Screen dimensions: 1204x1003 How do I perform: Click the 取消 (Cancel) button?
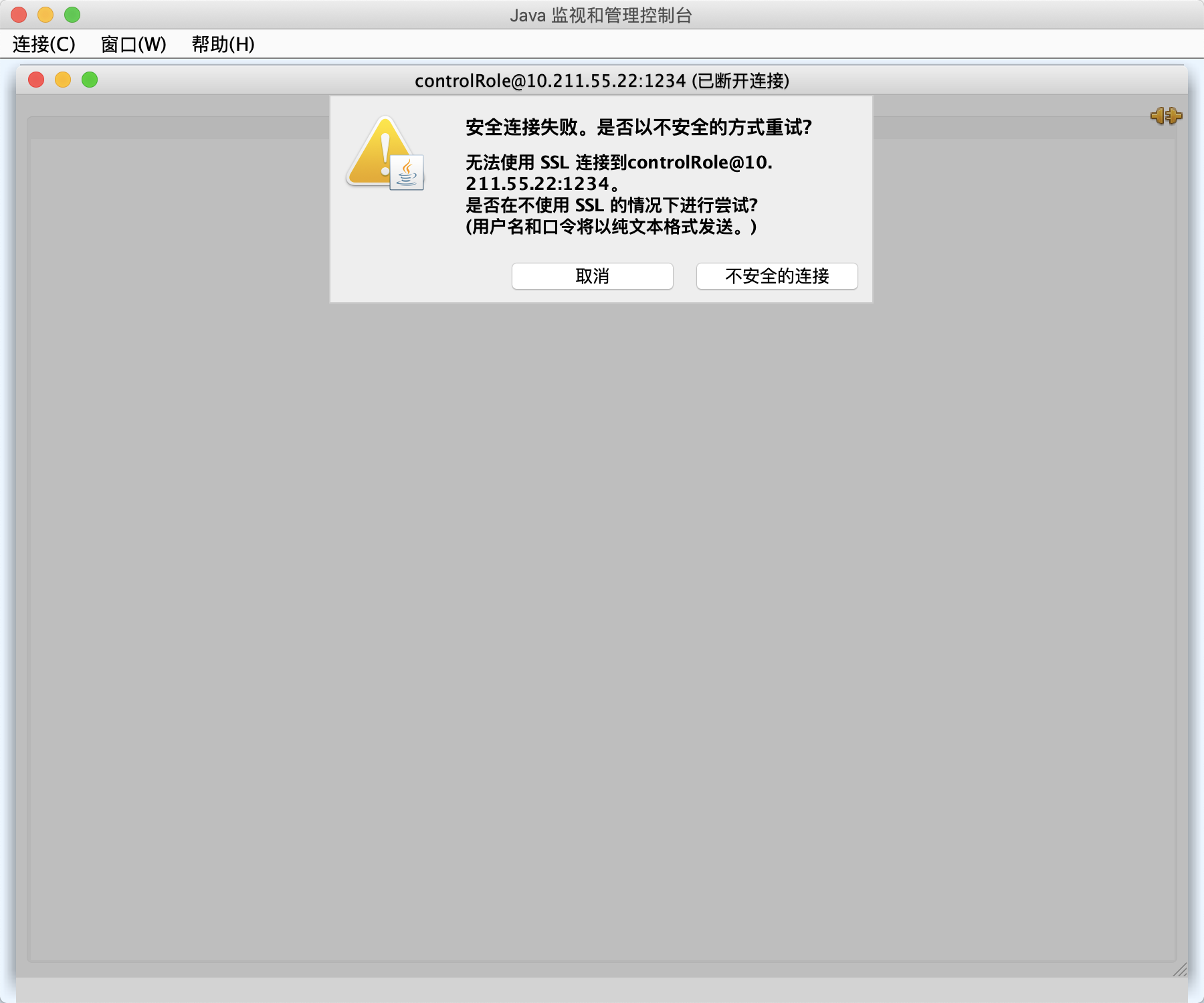point(592,276)
